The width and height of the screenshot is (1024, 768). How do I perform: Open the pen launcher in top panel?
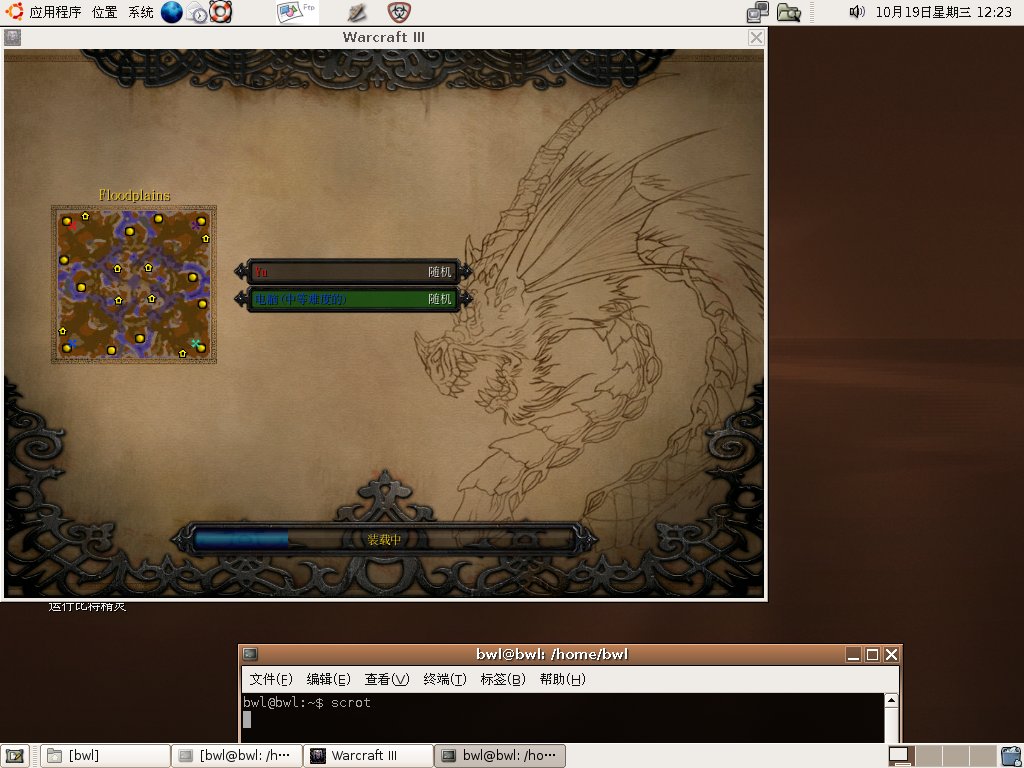(x=357, y=12)
